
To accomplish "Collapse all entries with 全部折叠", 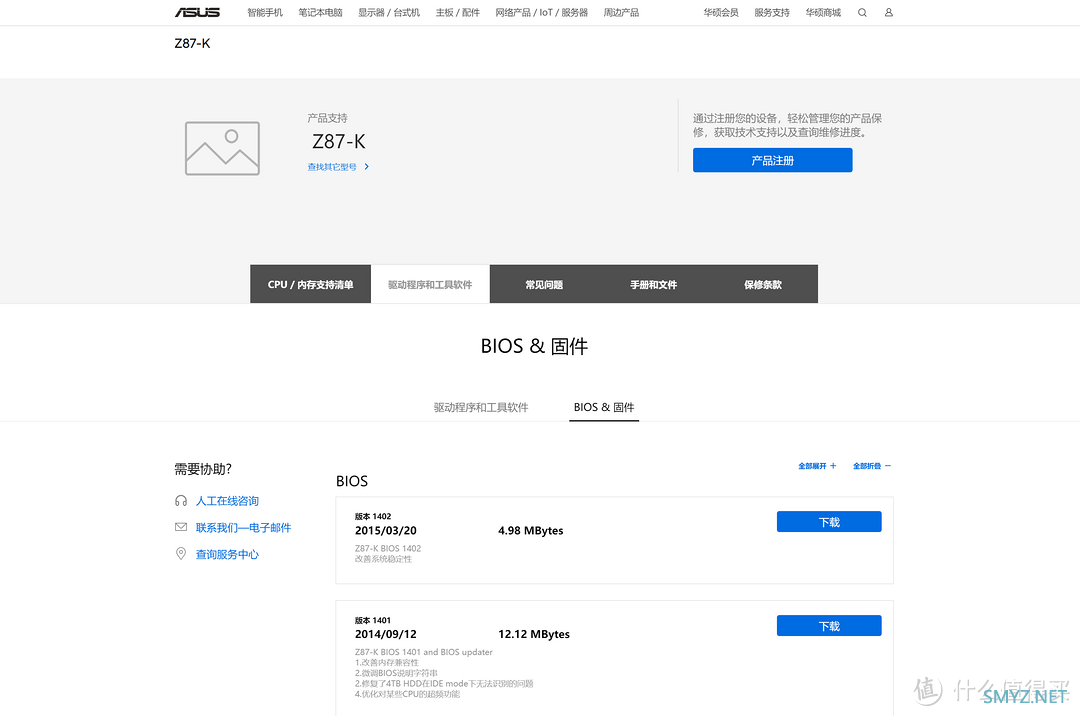I will pos(872,466).
